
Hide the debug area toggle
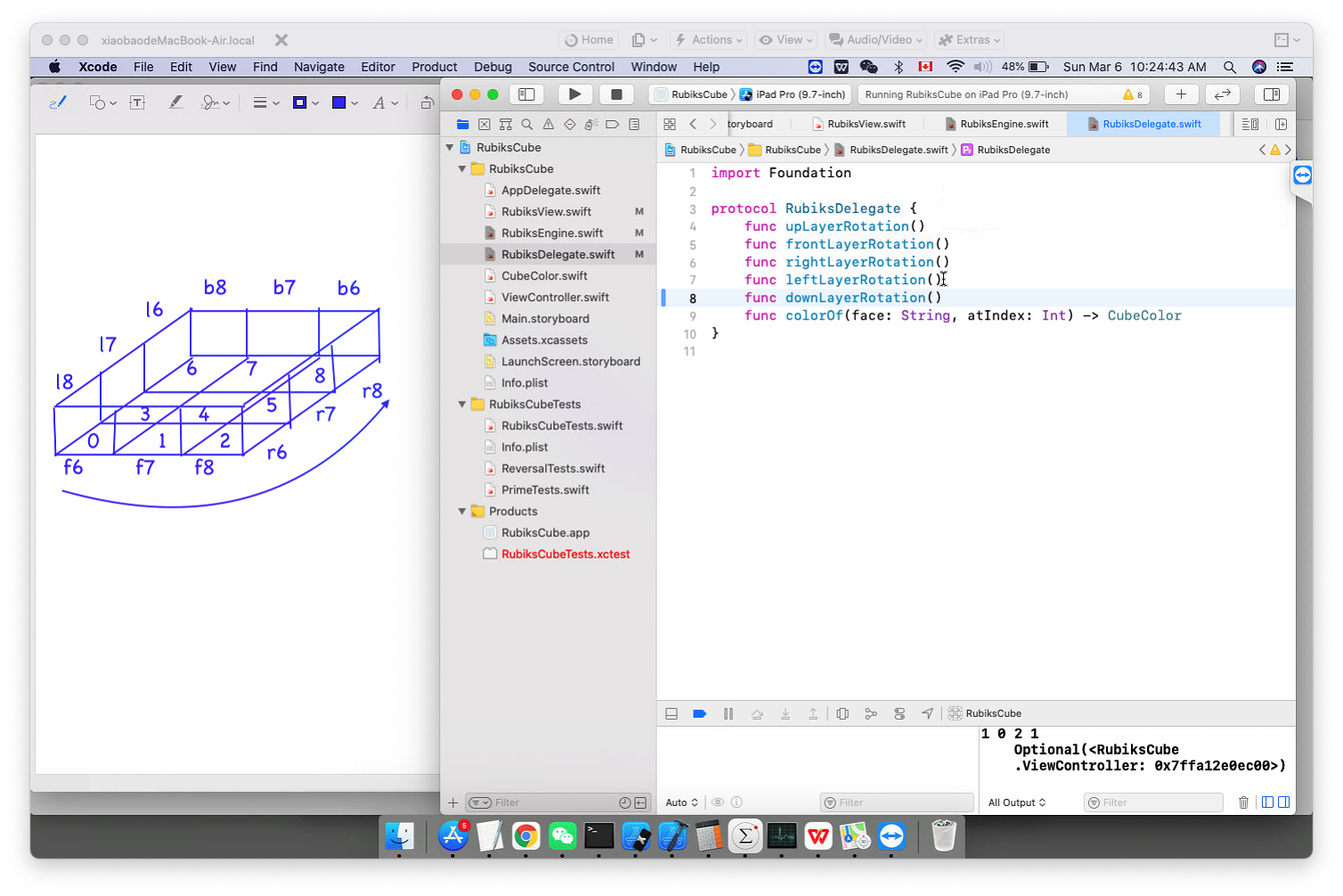pos(671,713)
